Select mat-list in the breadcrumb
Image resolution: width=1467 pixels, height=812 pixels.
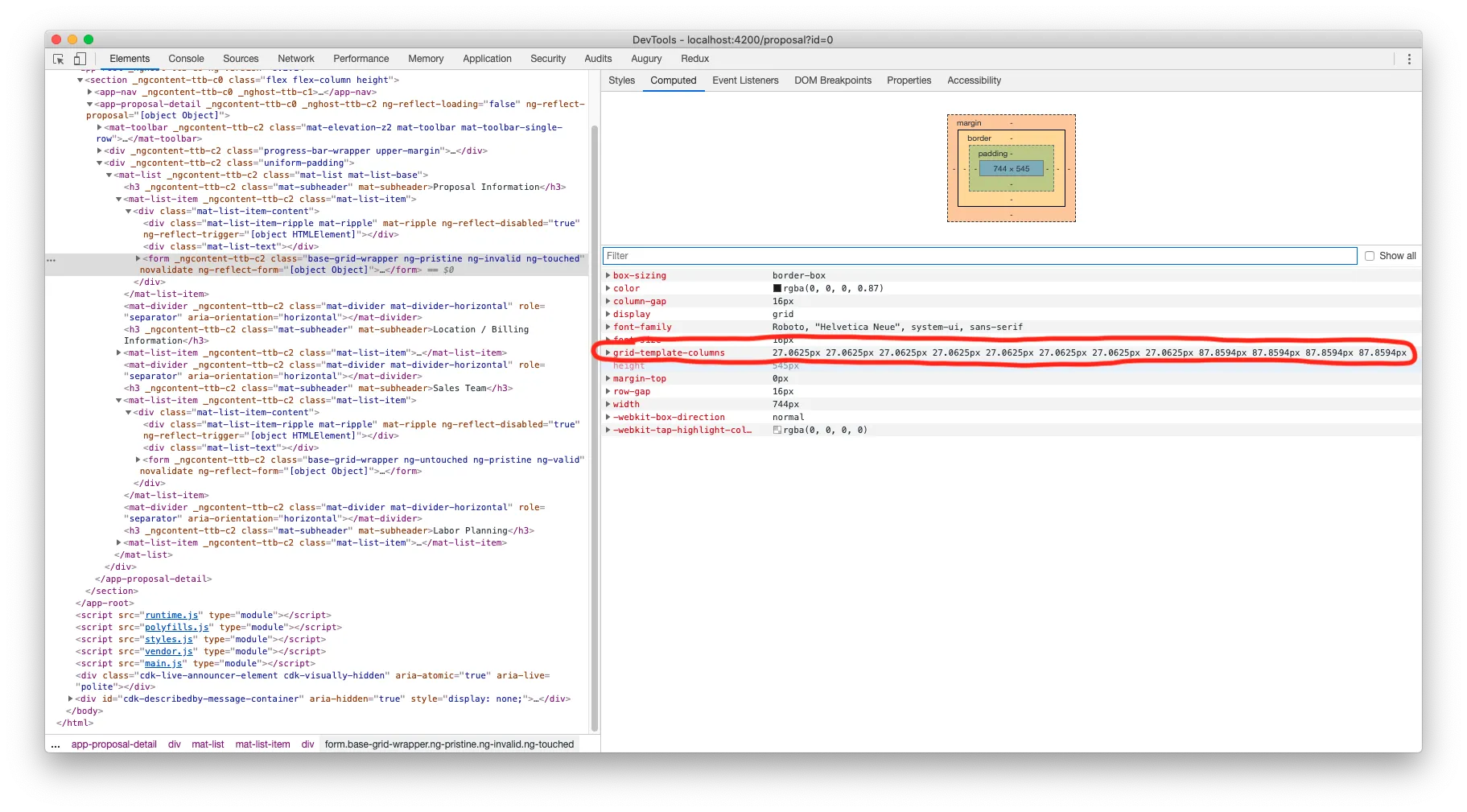(x=208, y=745)
